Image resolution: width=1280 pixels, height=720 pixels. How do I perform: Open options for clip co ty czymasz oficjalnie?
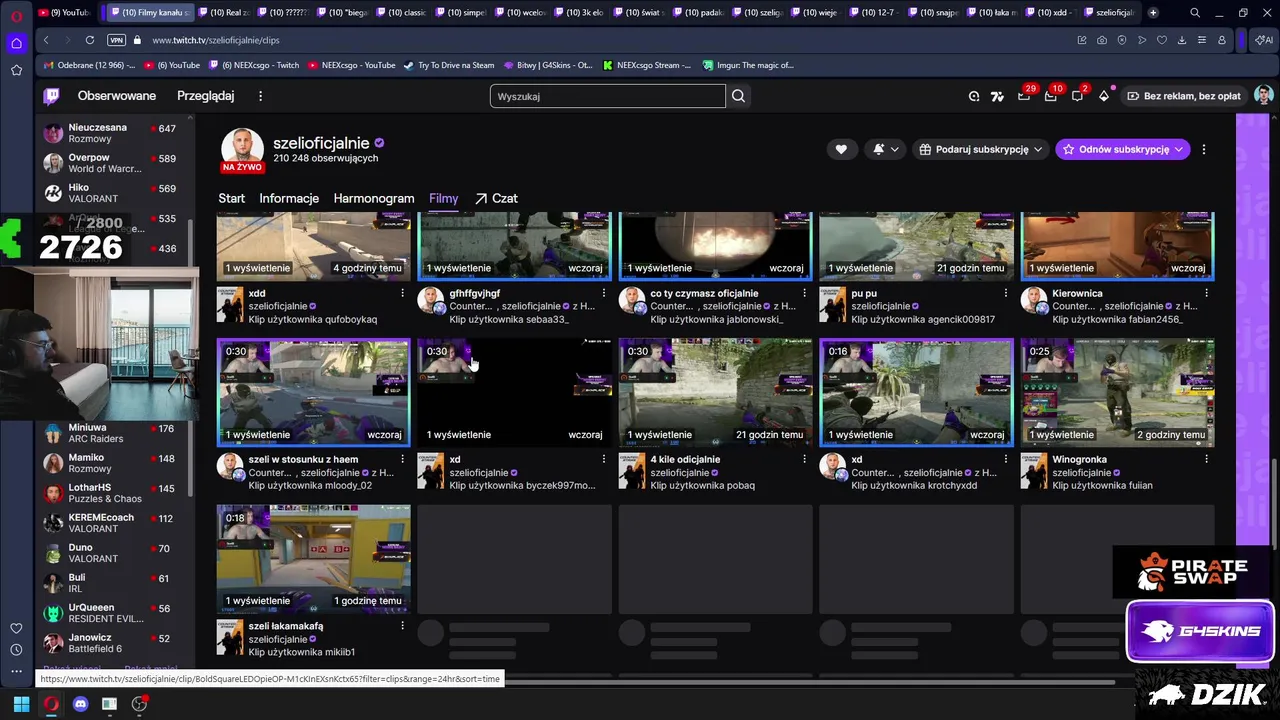pos(805,293)
